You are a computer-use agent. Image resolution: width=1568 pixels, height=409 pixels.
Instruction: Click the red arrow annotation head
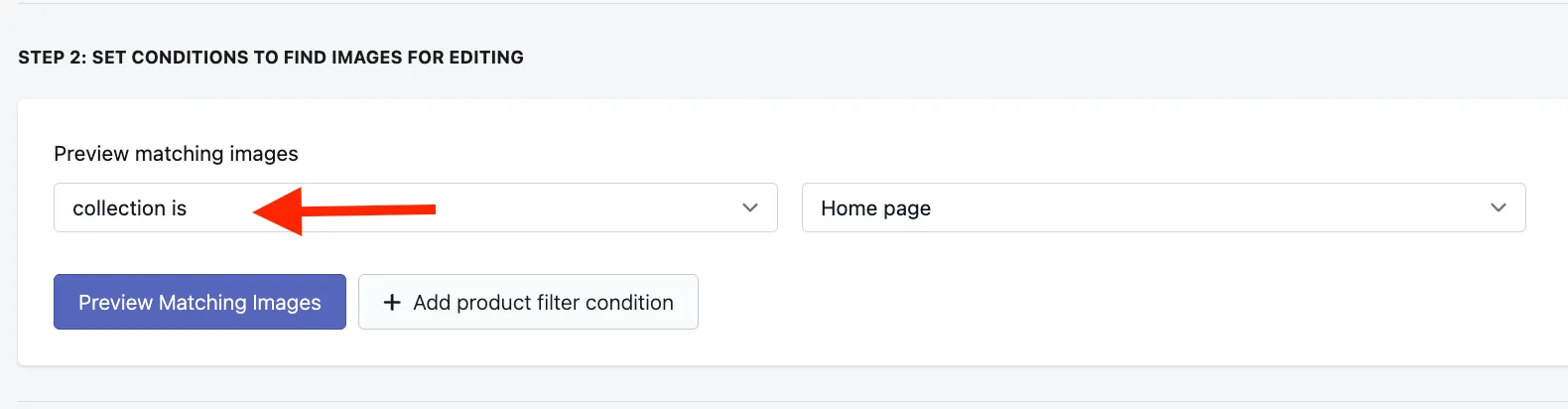click(x=278, y=210)
